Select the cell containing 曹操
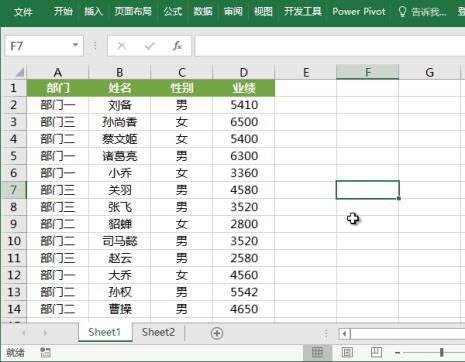Screen dimensions: 465x362 click(120, 309)
